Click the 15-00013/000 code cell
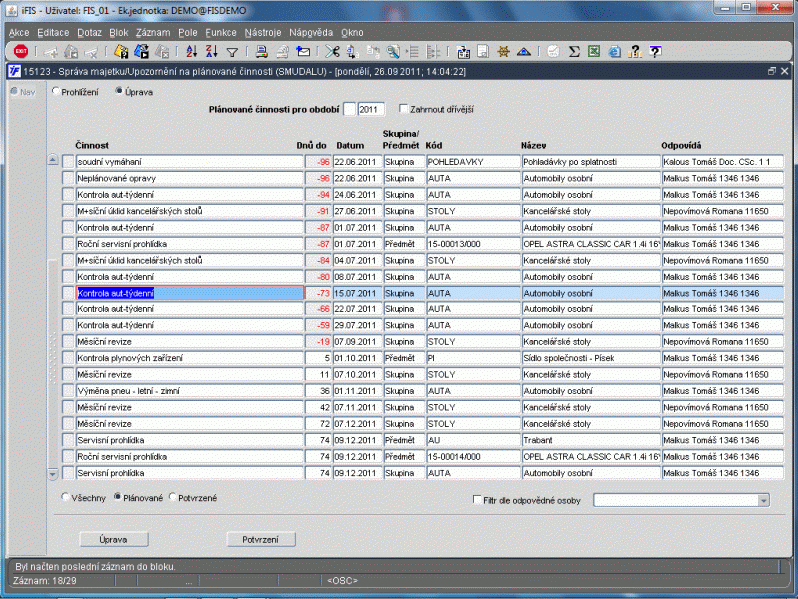This screenshot has height=599, width=798. pyautogui.click(x=473, y=244)
